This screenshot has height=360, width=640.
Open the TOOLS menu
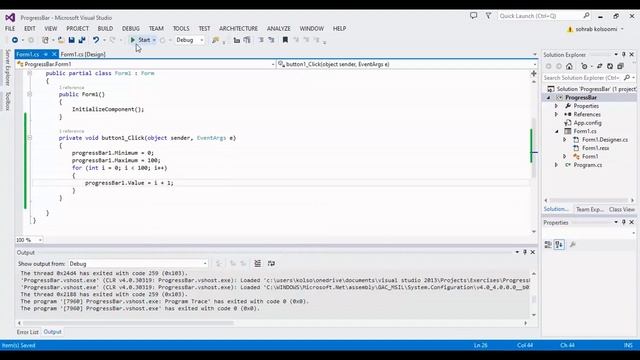181,29
